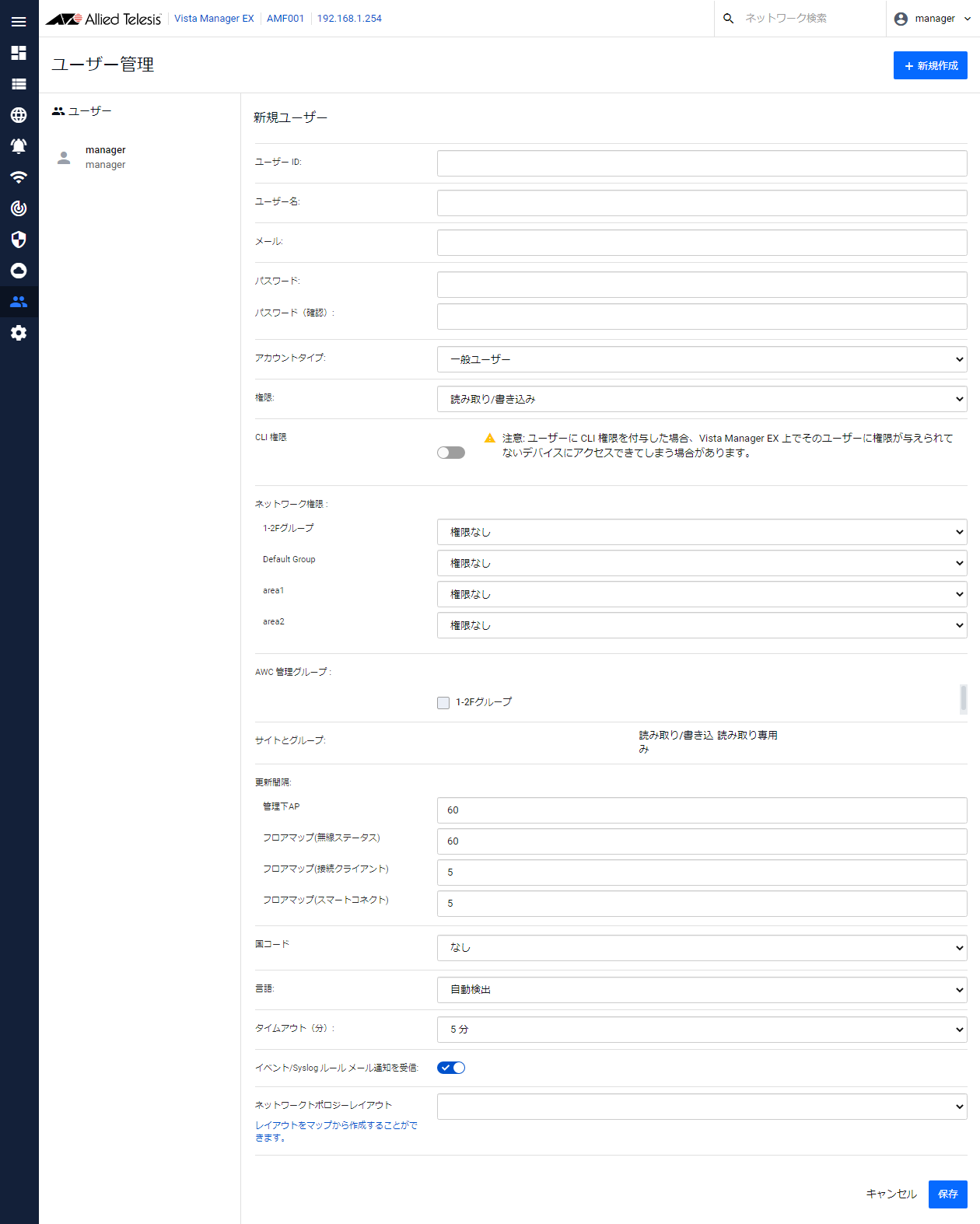
Task: Expand the manager account menu chevron
Action: [x=968, y=19]
